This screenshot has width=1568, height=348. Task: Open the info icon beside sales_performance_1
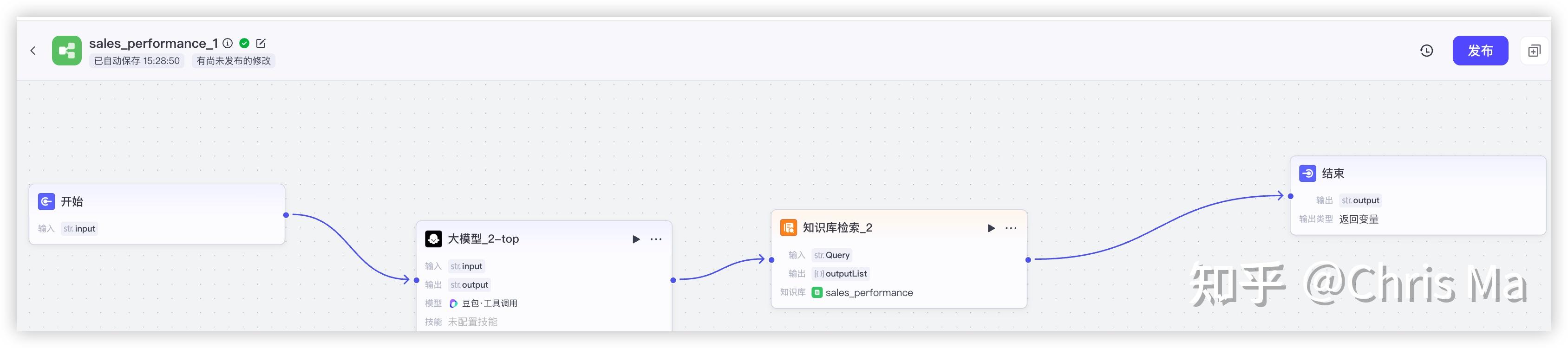point(228,43)
